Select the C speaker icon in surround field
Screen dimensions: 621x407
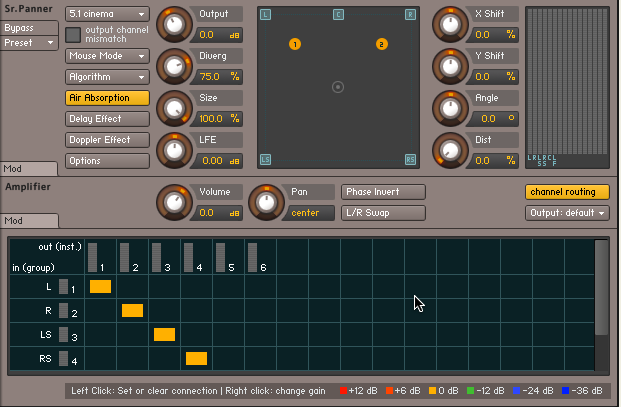click(338, 15)
